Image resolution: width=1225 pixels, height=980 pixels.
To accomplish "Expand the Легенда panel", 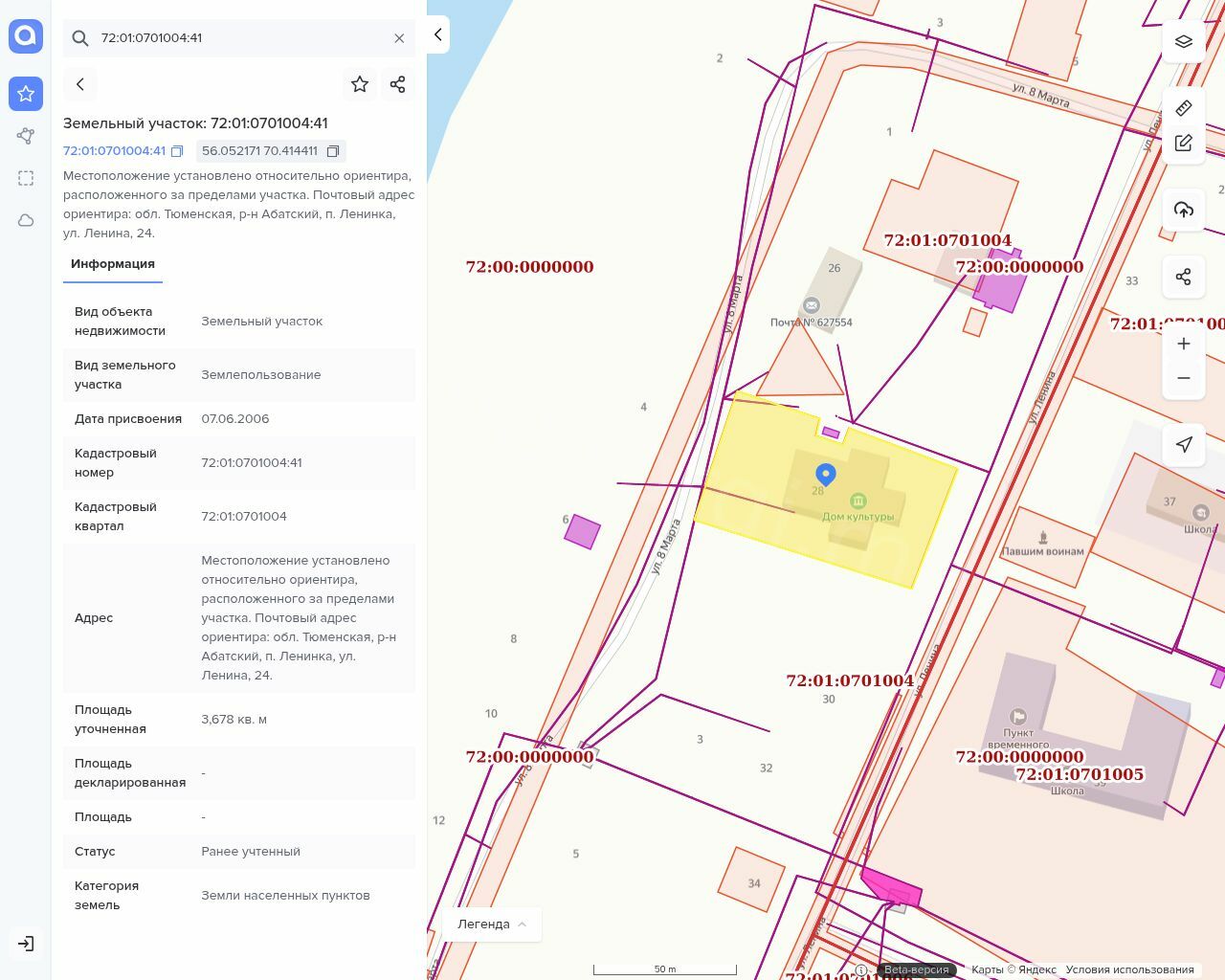I will pyautogui.click(x=492, y=924).
